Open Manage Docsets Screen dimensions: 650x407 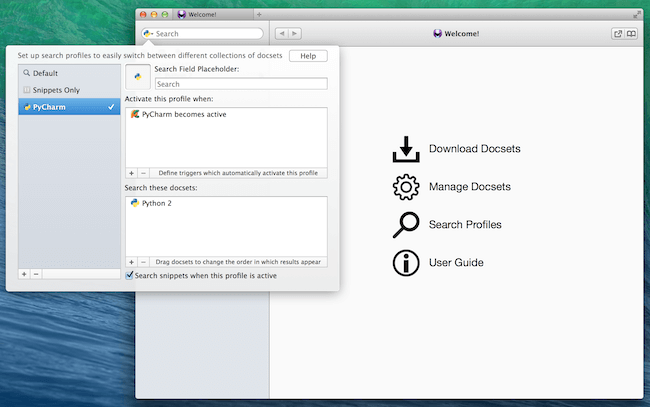(470, 187)
